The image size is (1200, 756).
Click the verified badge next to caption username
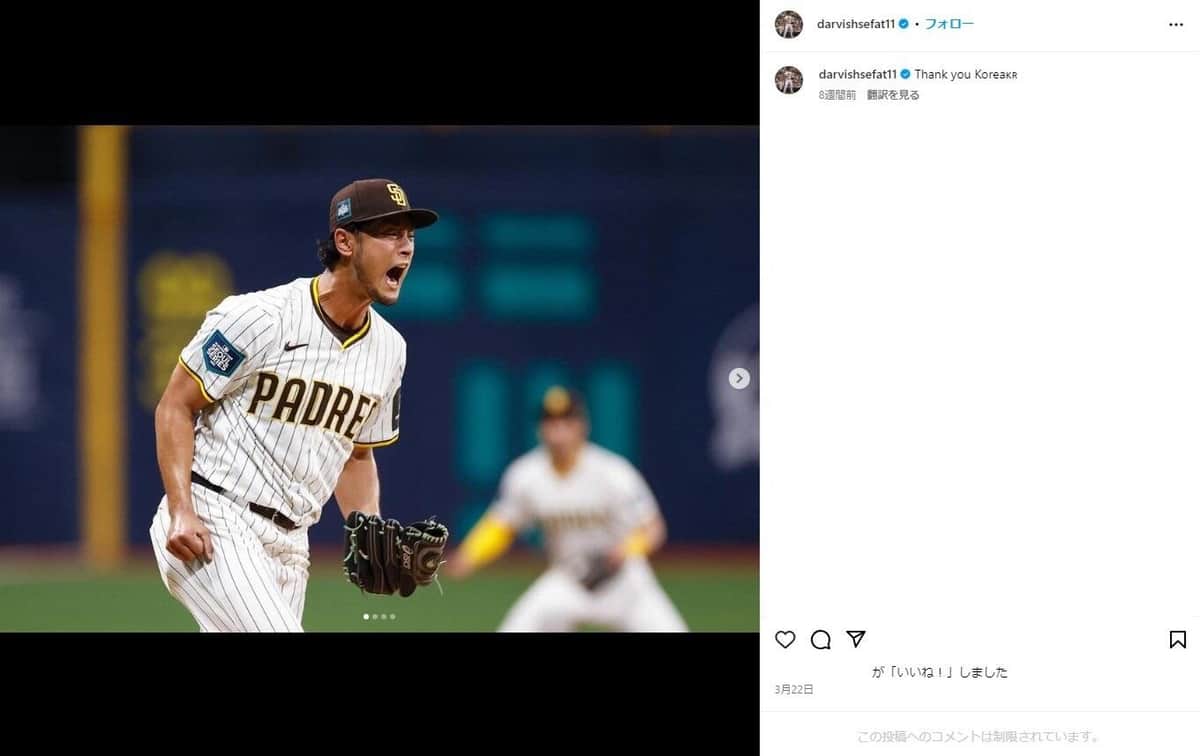906,74
